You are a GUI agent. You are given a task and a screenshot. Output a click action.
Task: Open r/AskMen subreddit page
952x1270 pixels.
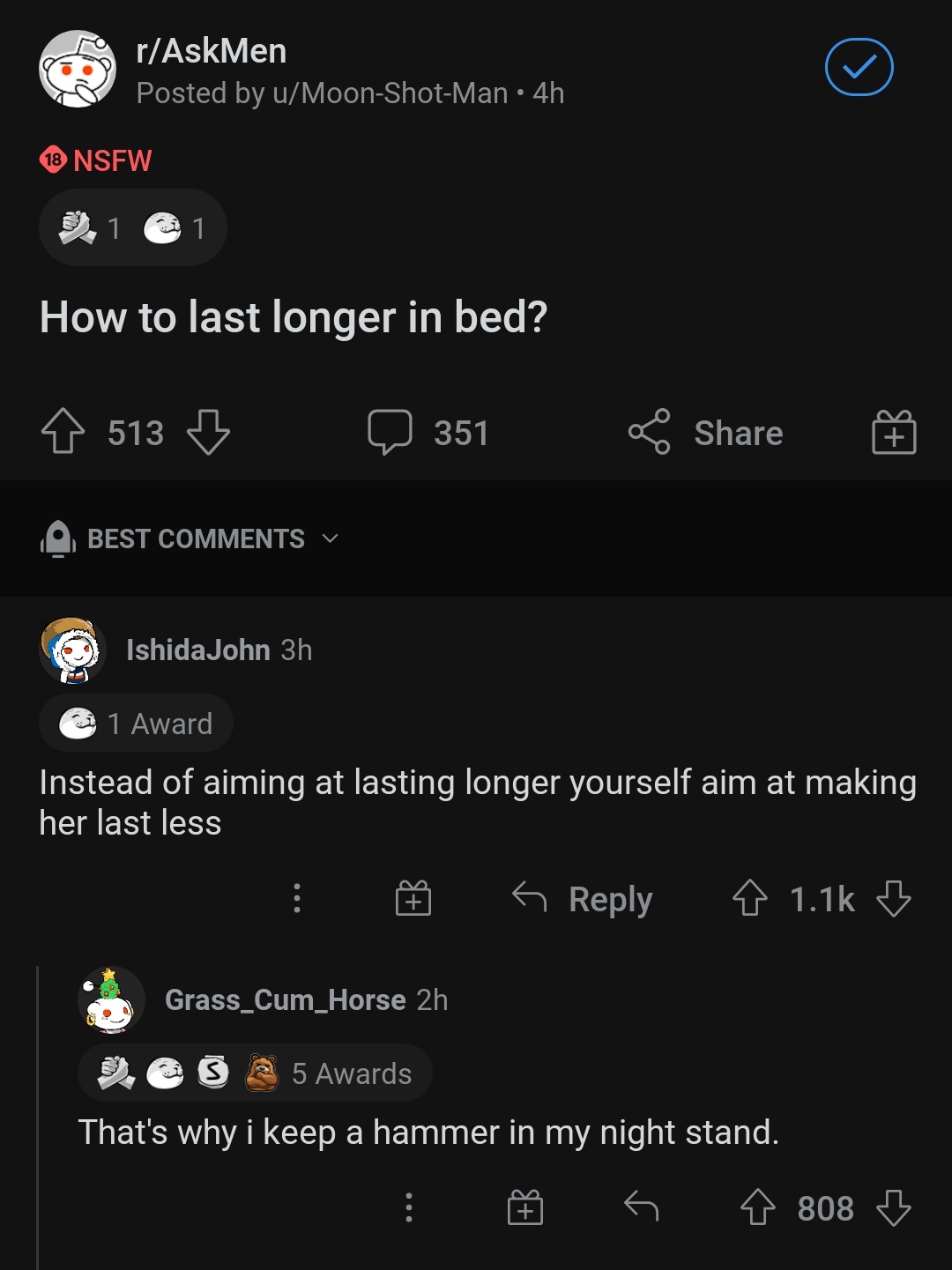click(x=212, y=51)
